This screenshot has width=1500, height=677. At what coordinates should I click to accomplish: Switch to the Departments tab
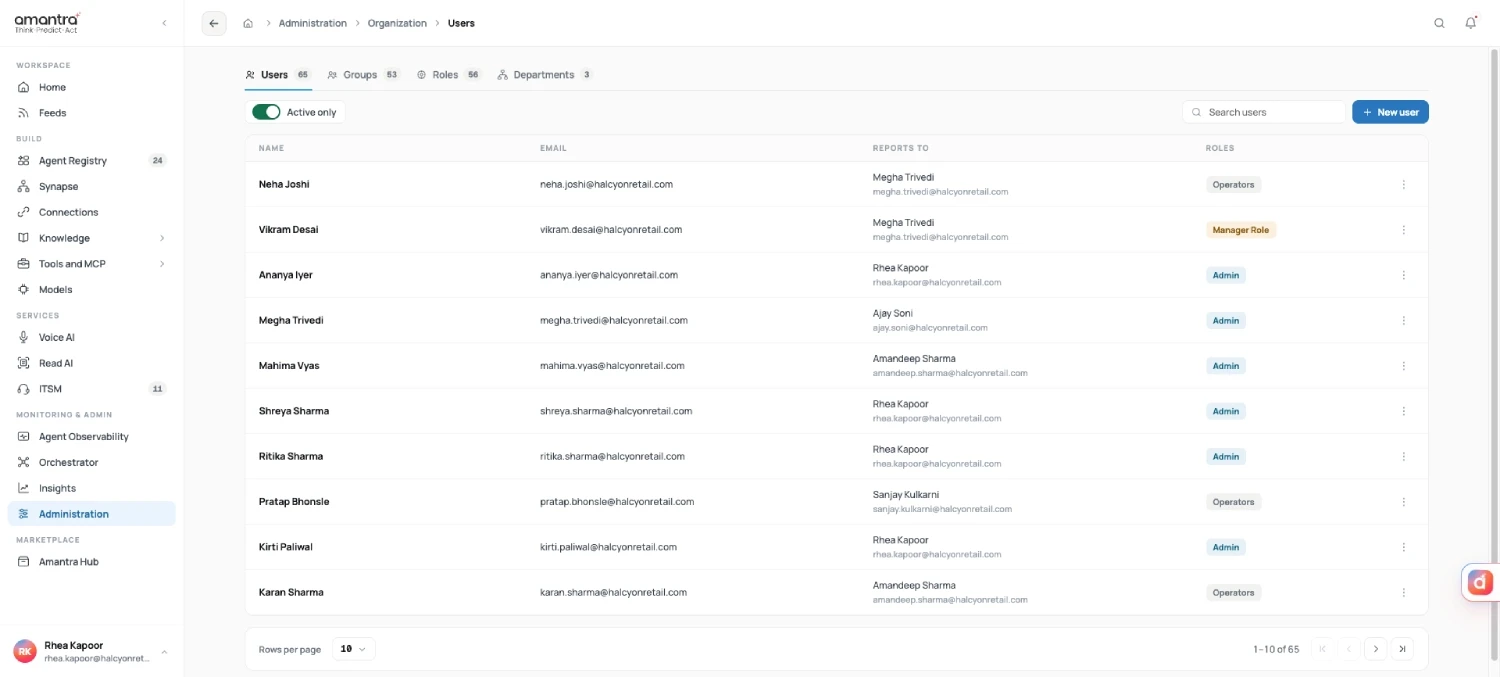tap(545, 75)
